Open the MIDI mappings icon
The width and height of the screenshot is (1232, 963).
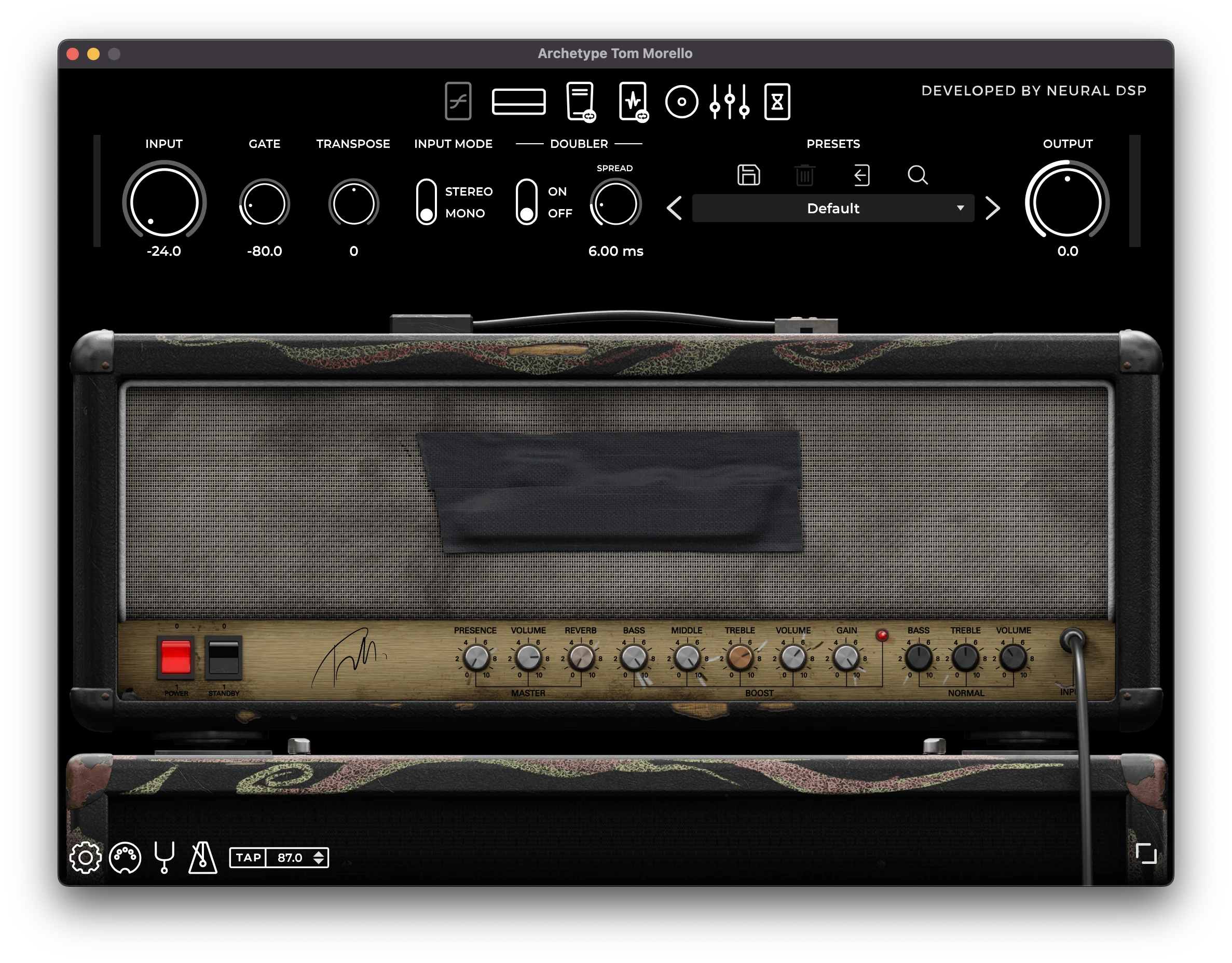[x=125, y=858]
